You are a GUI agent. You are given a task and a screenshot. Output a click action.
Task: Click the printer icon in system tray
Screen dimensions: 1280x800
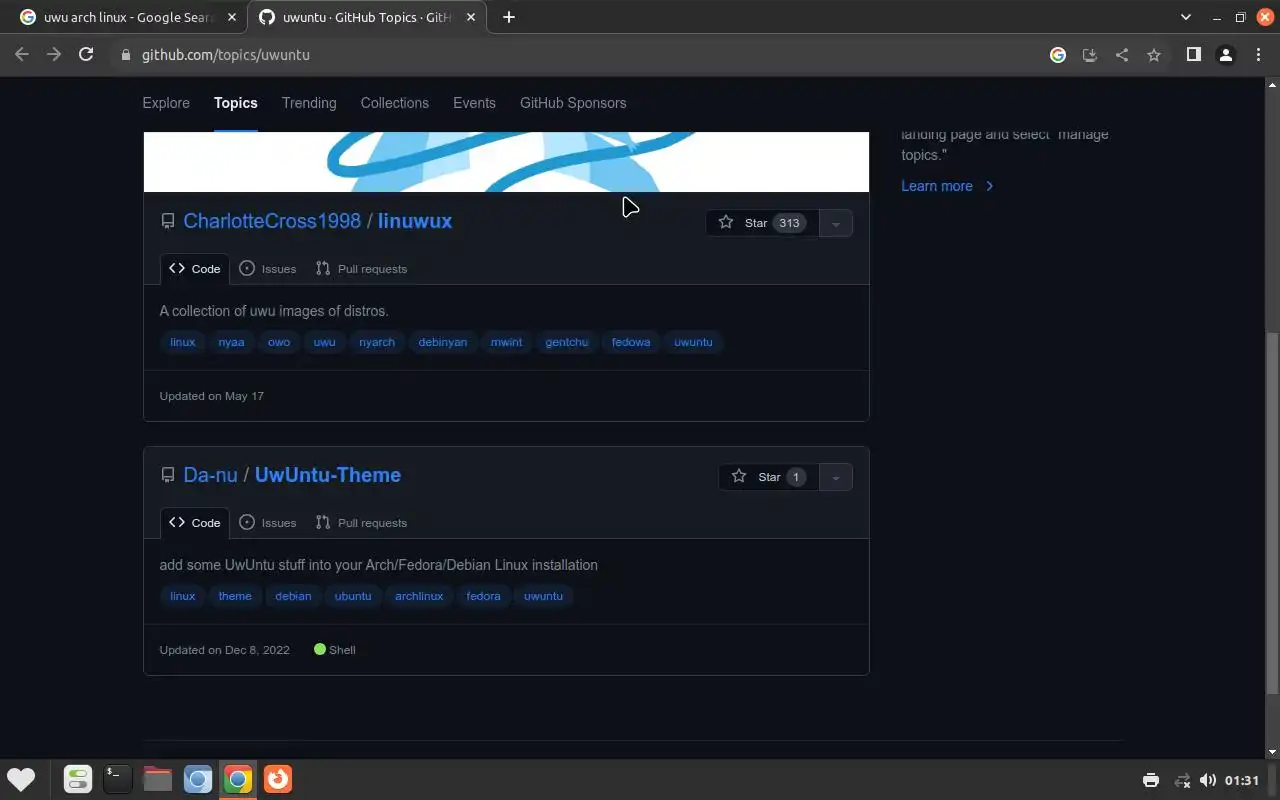point(1150,780)
